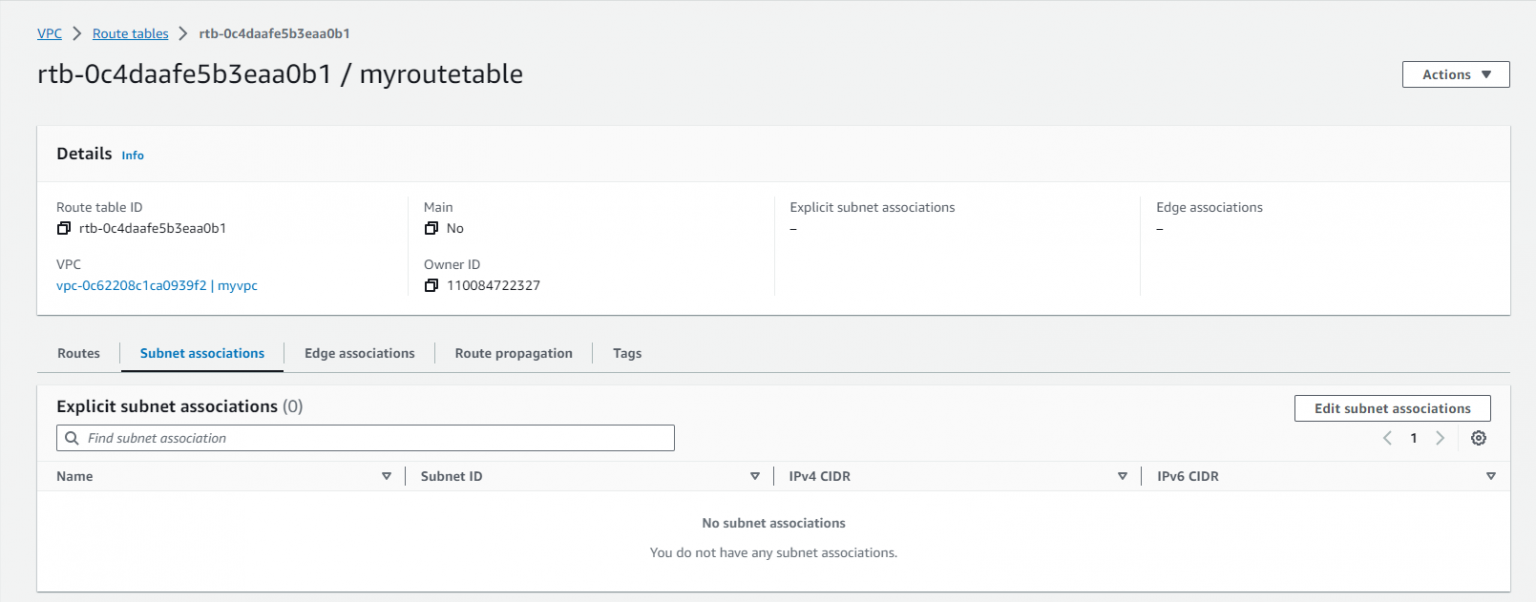Click the previous page chevron
1536x602 pixels.
pyautogui.click(x=1387, y=438)
